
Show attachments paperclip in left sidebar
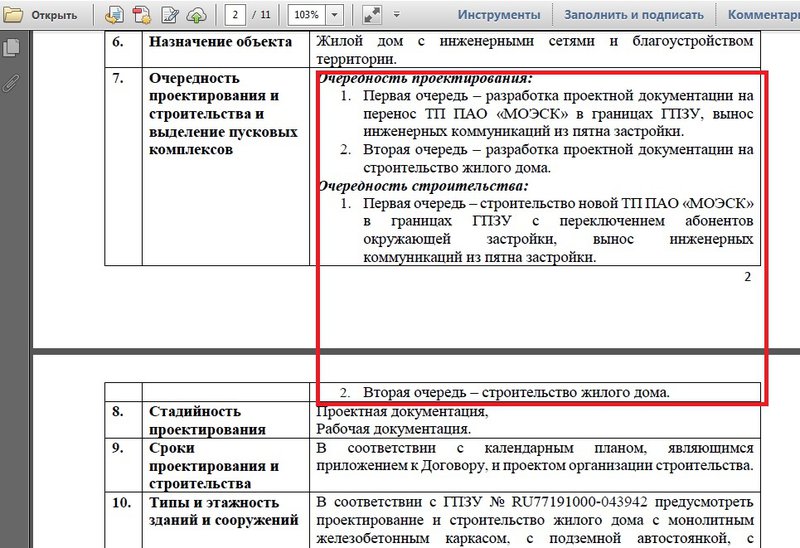tap(11, 82)
